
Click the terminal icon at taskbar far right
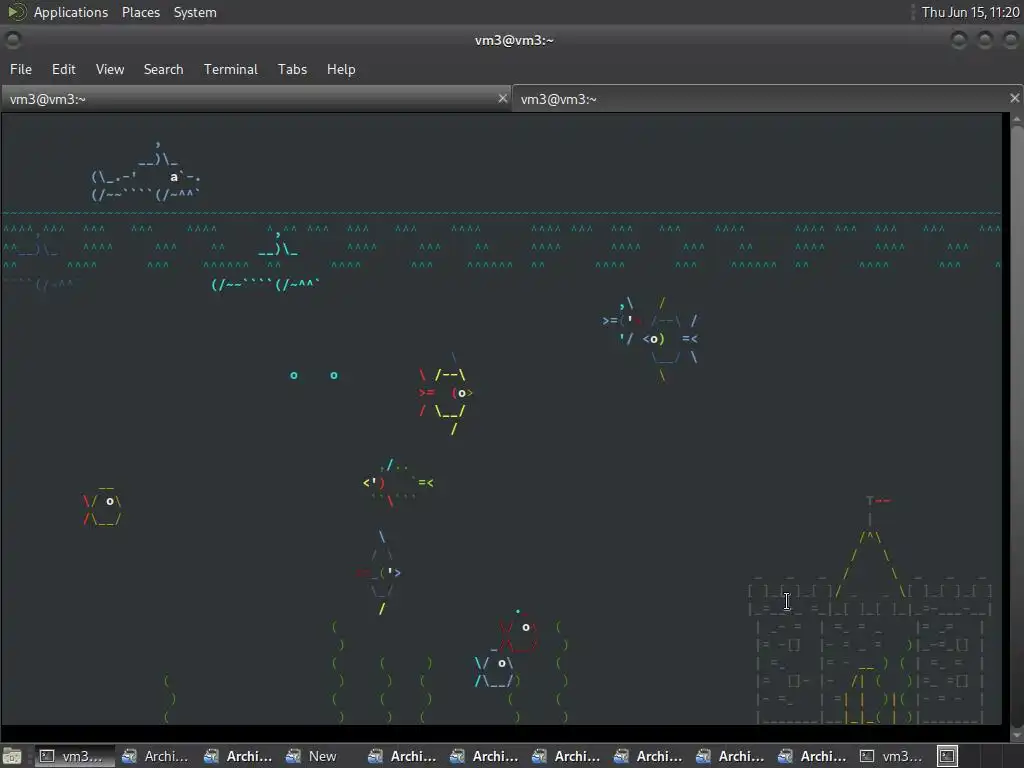click(x=948, y=756)
